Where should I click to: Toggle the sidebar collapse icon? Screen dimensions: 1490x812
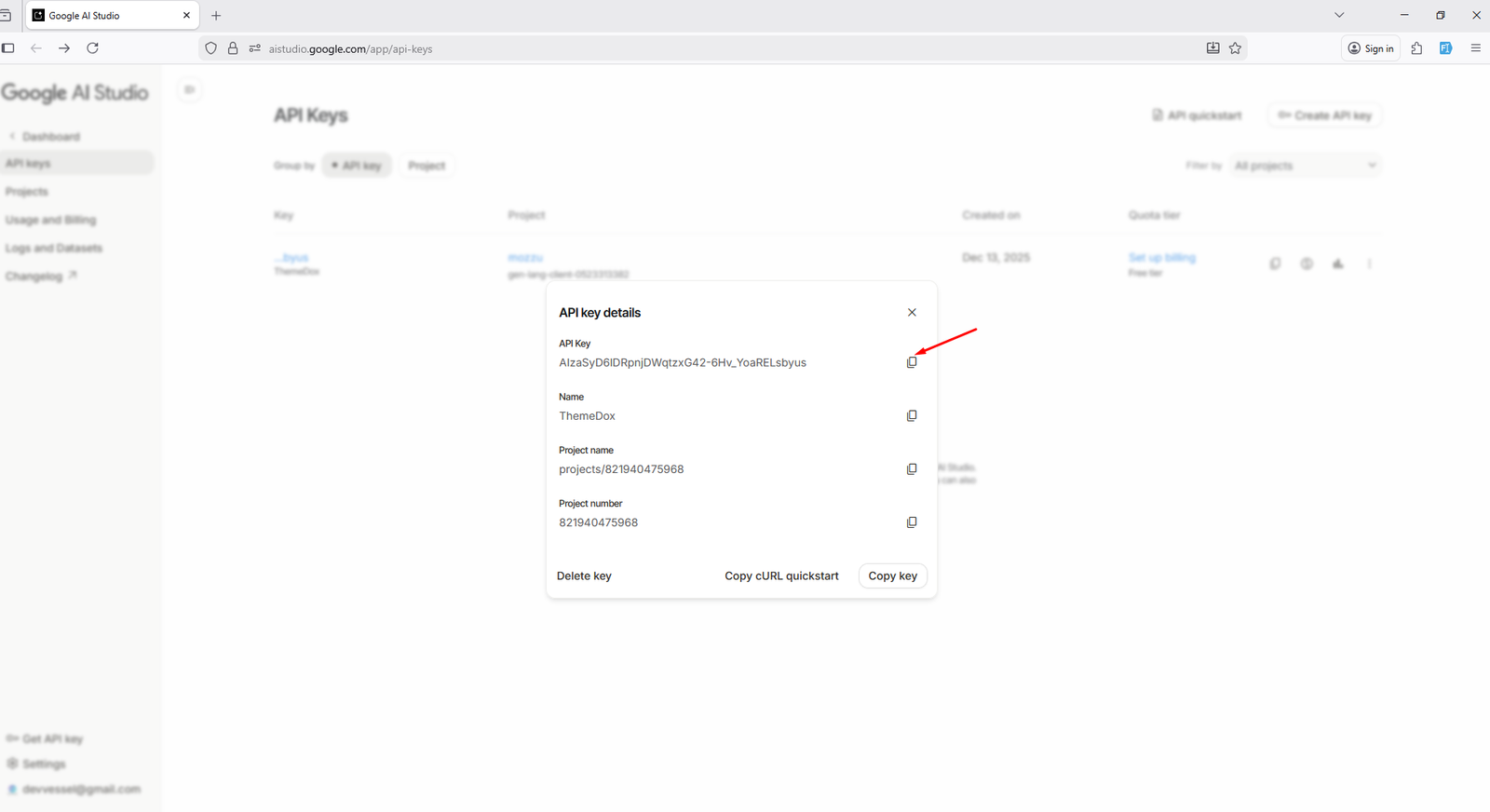tap(189, 89)
